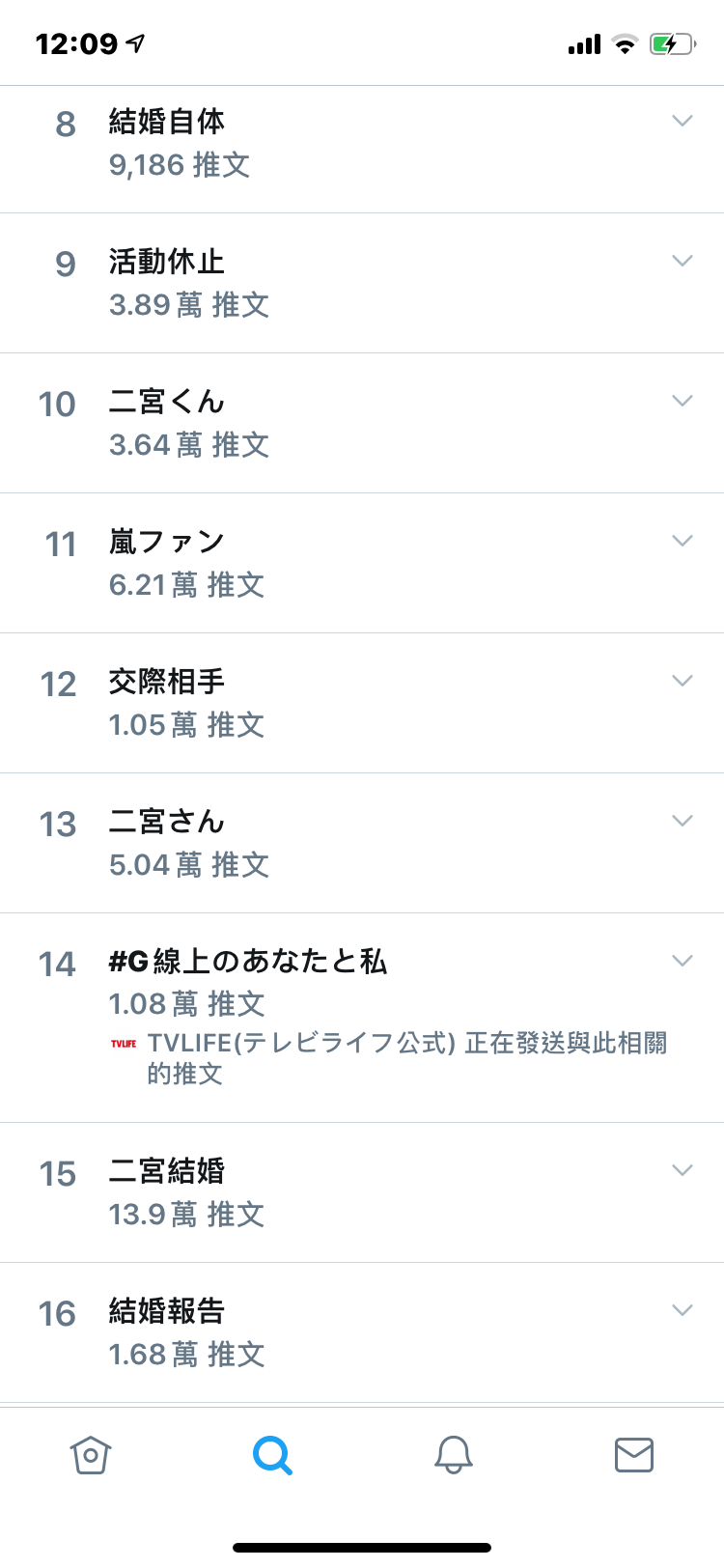
Task: Expand options chevron for 結婚自体
Action: point(682,121)
